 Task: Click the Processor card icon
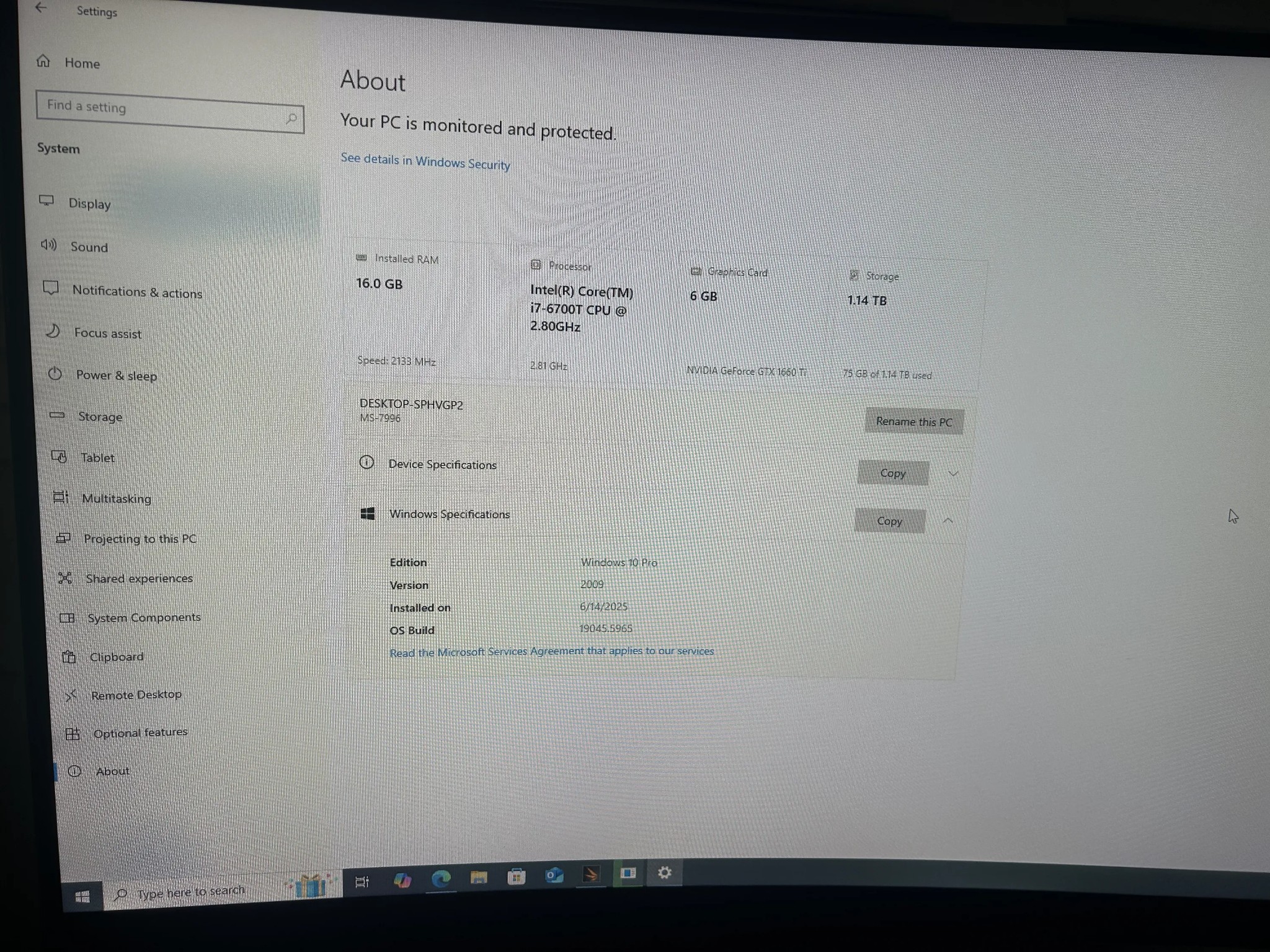coord(536,265)
